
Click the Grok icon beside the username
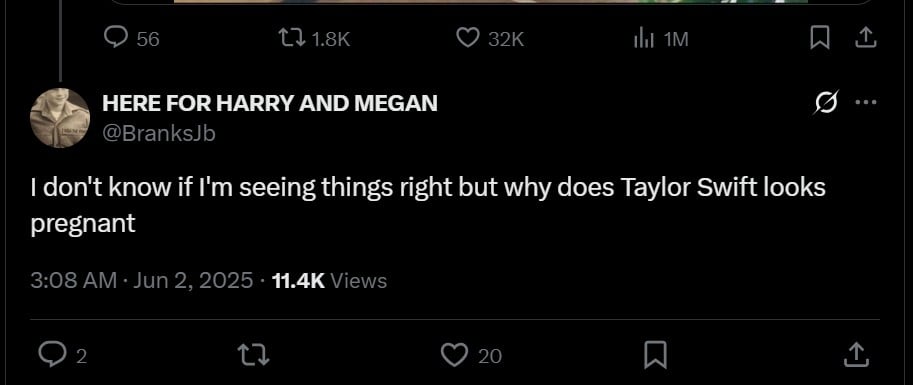pos(827,103)
